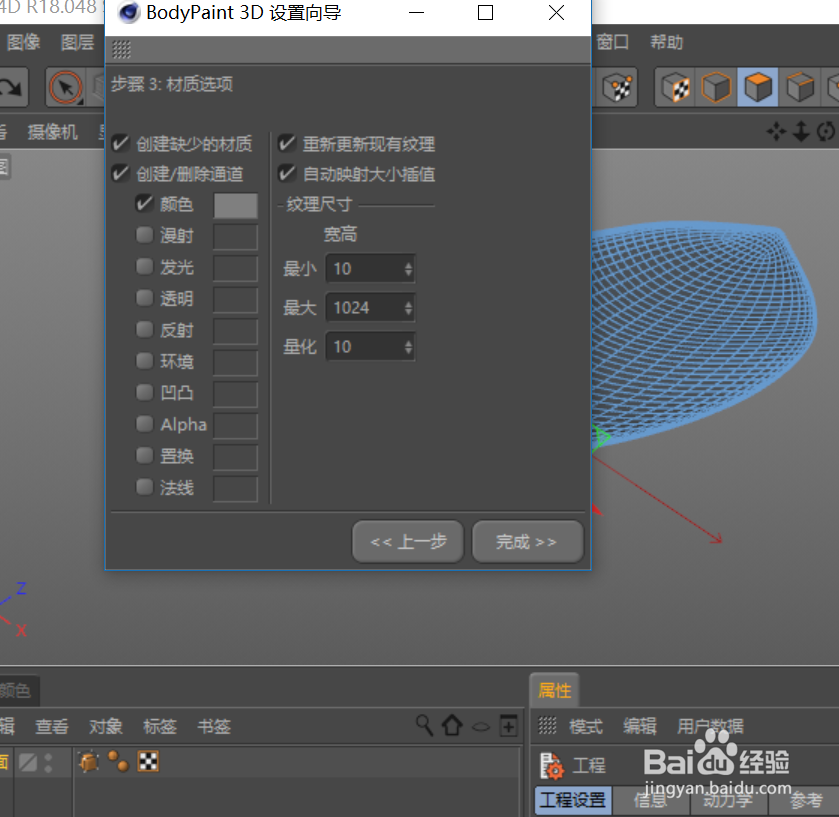
Task: Select the 工程设置 tab
Action: click(x=573, y=800)
